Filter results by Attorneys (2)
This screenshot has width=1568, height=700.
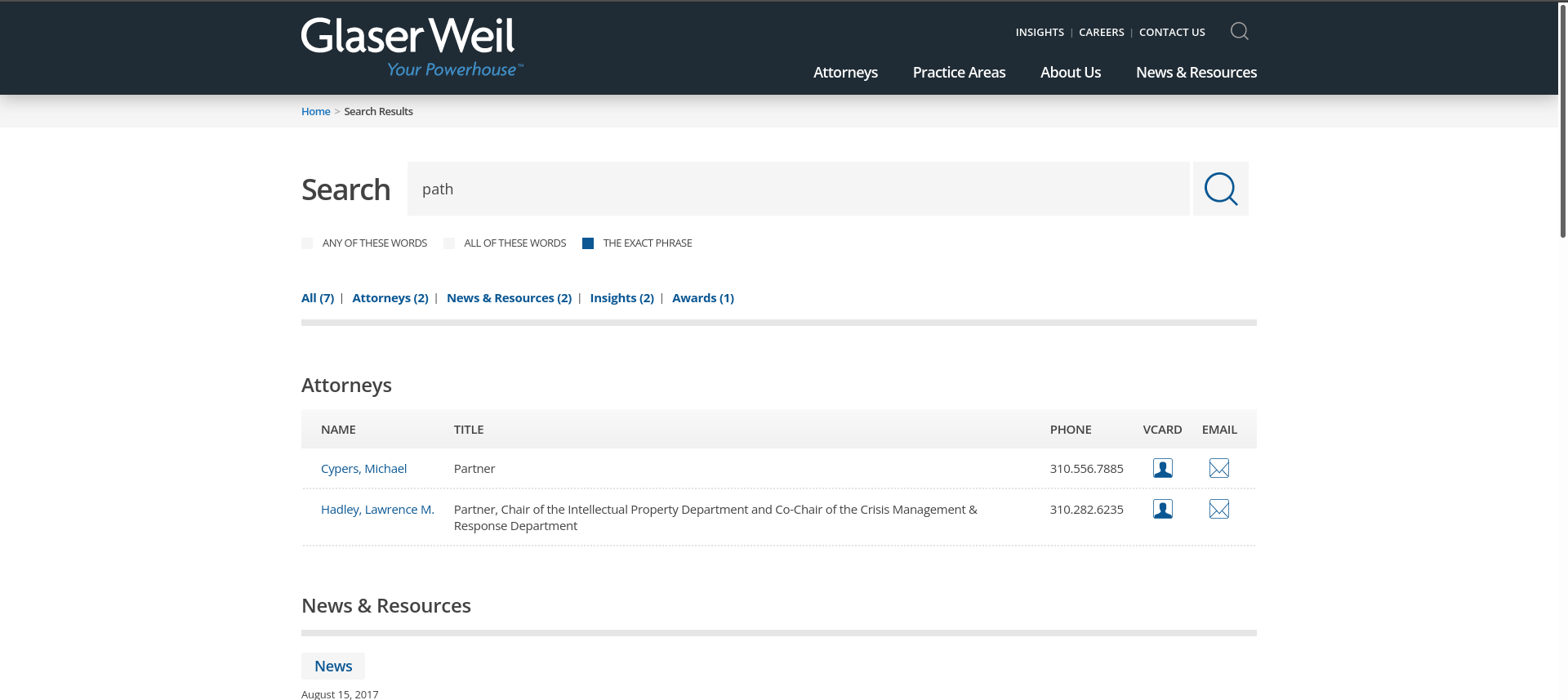(390, 298)
